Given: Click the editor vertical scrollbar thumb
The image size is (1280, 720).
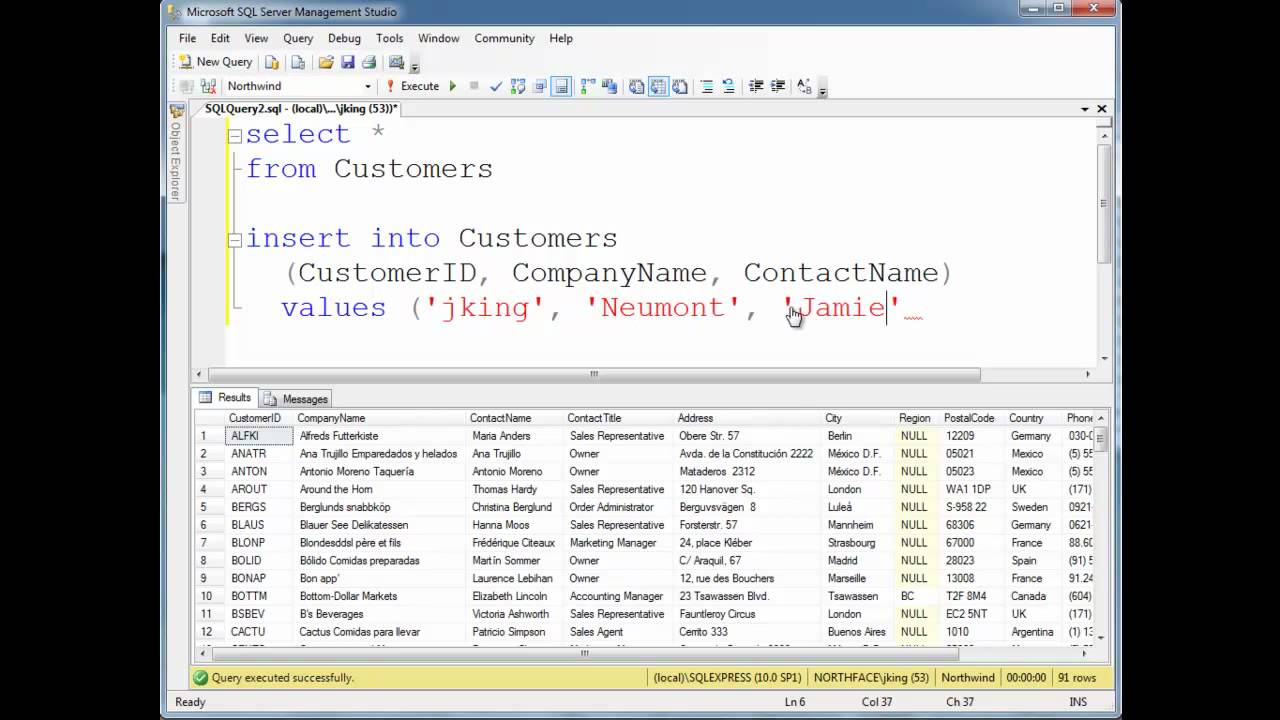Looking at the screenshot, I should (x=1104, y=204).
